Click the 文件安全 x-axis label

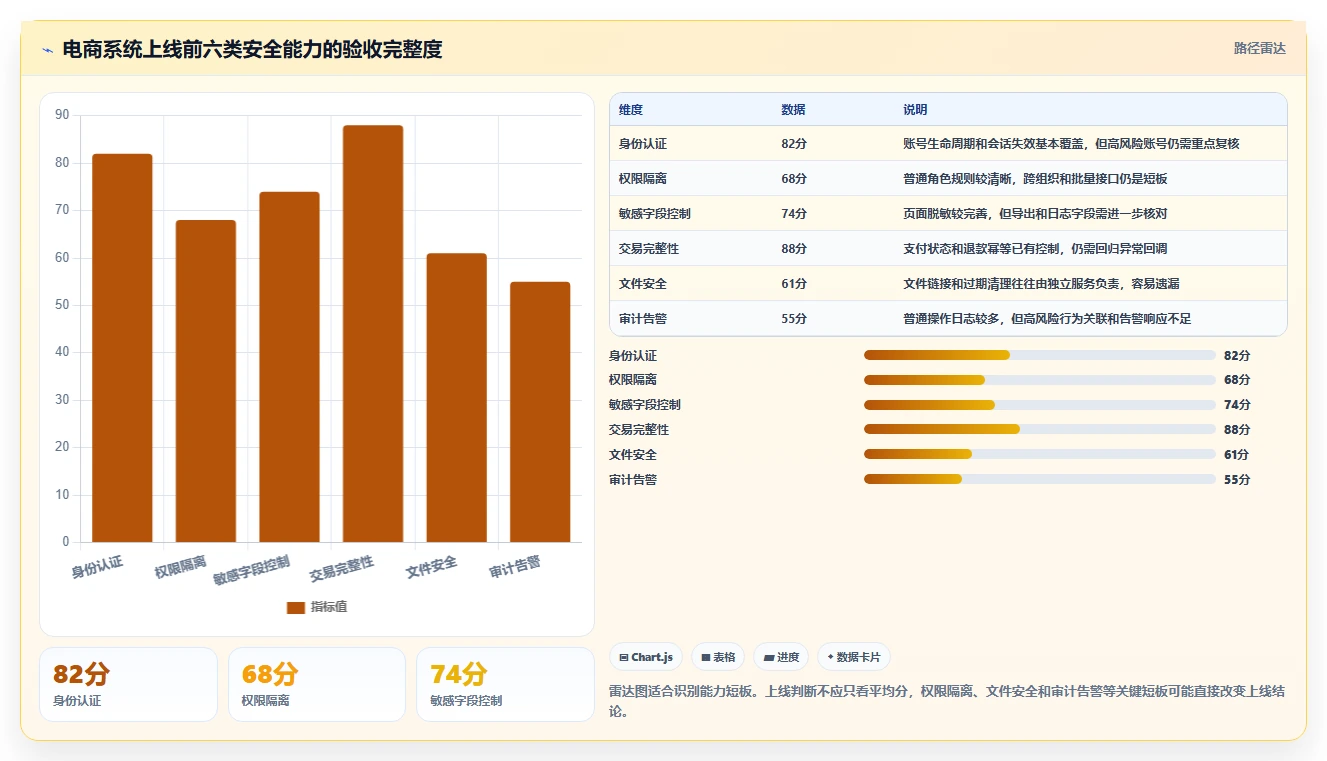[432, 567]
